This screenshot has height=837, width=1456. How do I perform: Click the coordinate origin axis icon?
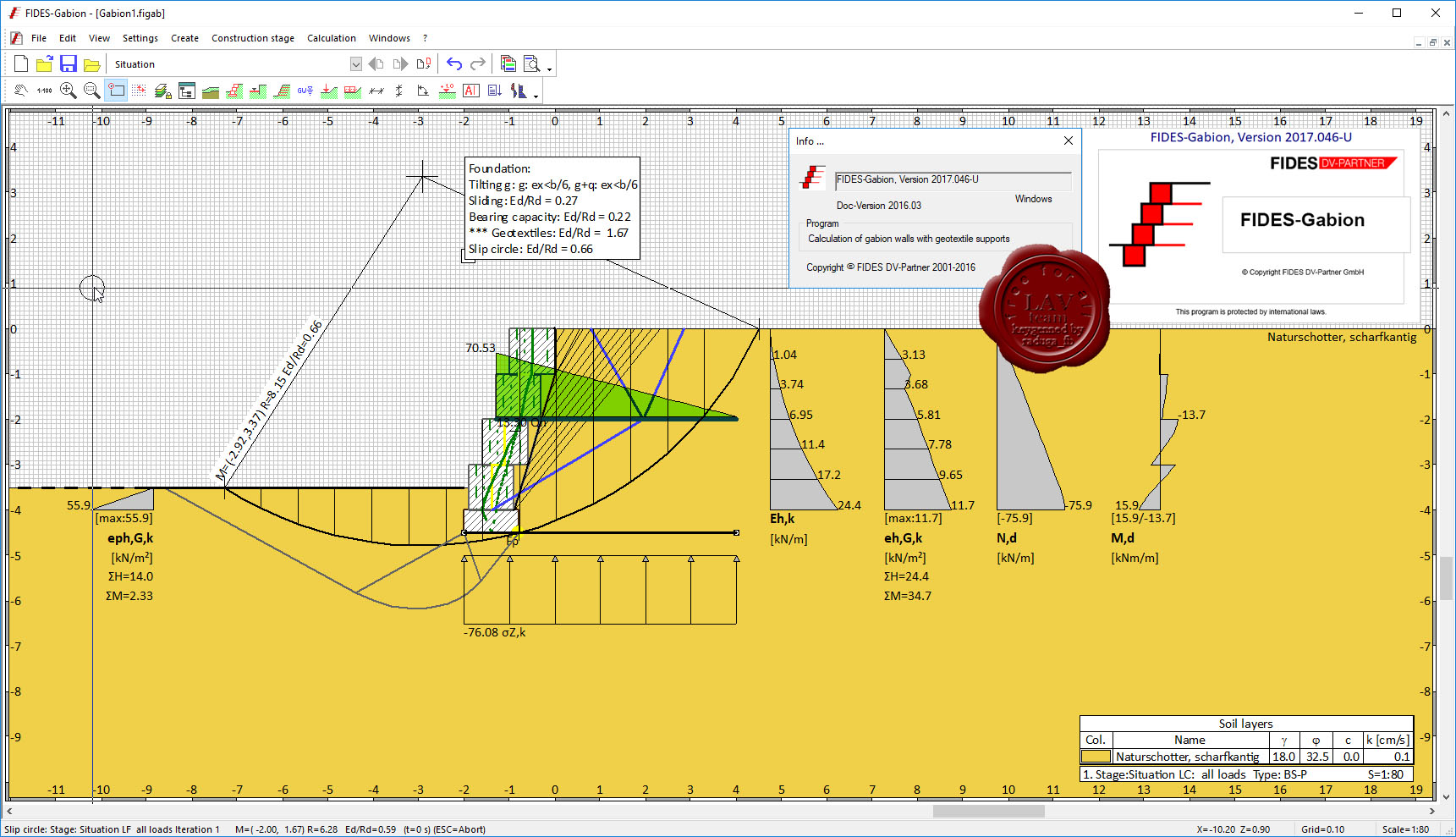coord(423,91)
